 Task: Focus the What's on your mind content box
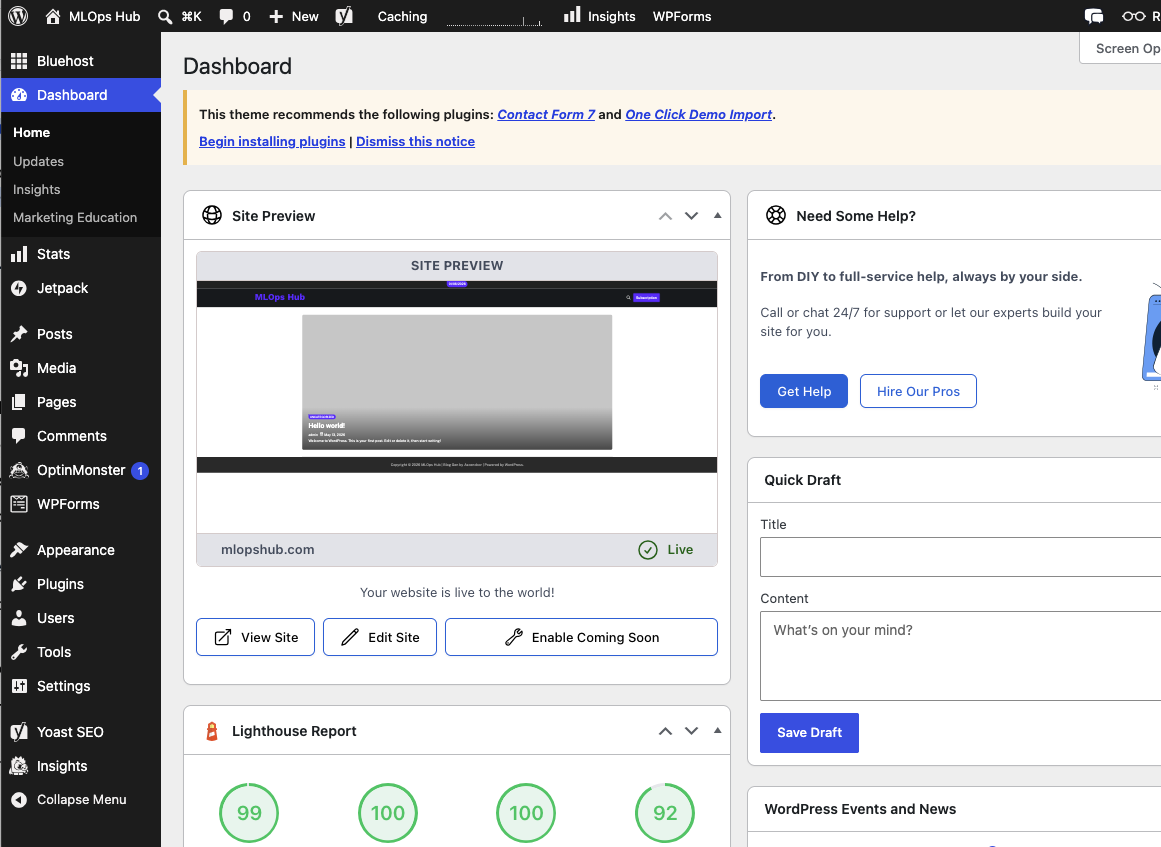[x=960, y=656]
